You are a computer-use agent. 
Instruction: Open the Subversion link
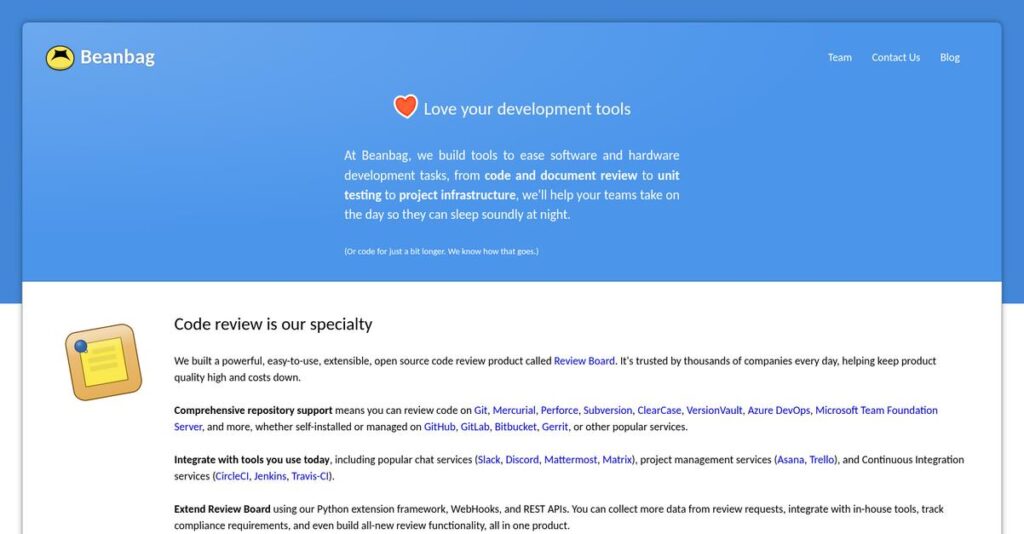point(607,411)
